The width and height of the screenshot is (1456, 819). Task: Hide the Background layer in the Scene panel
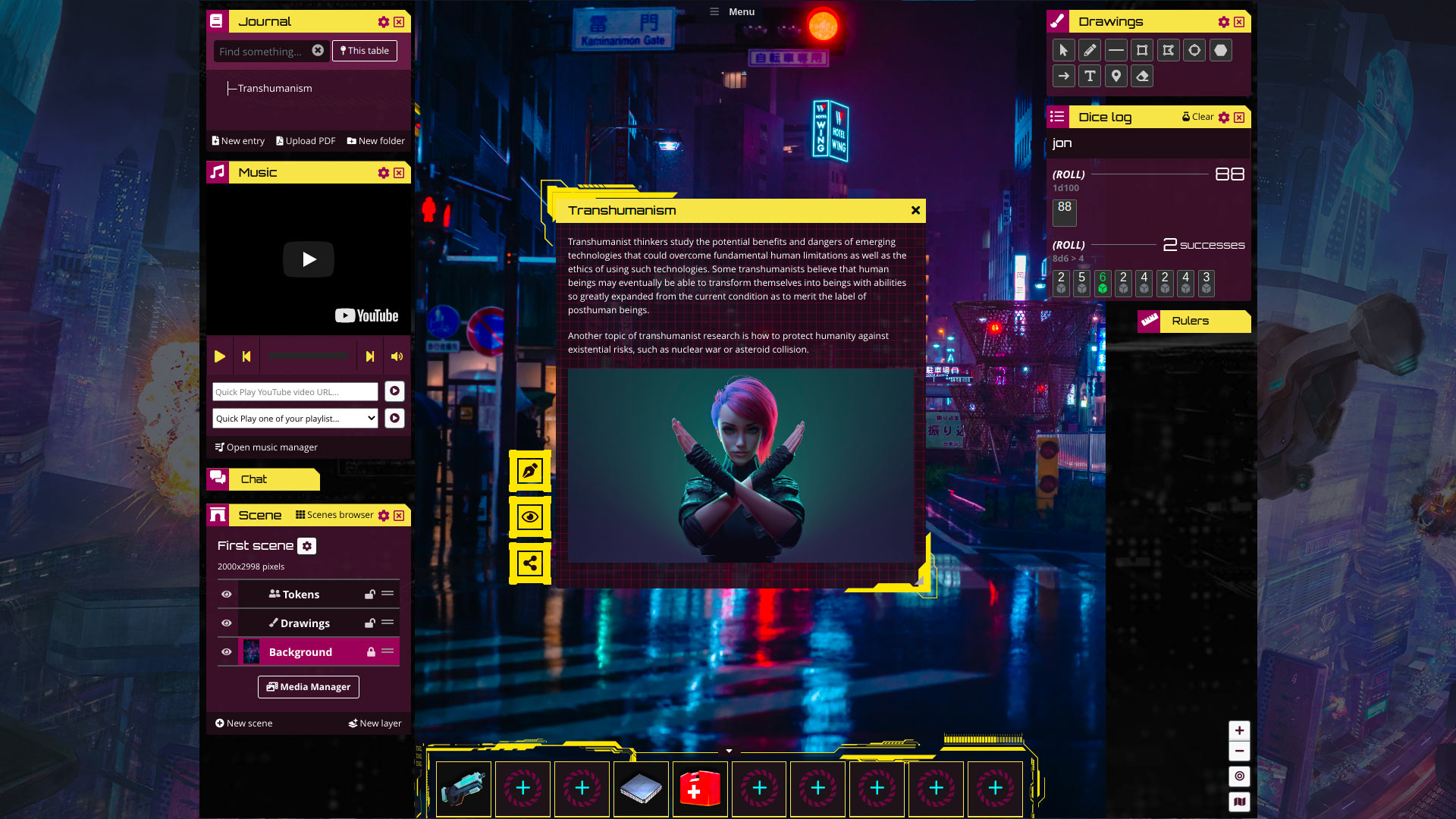[226, 651]
